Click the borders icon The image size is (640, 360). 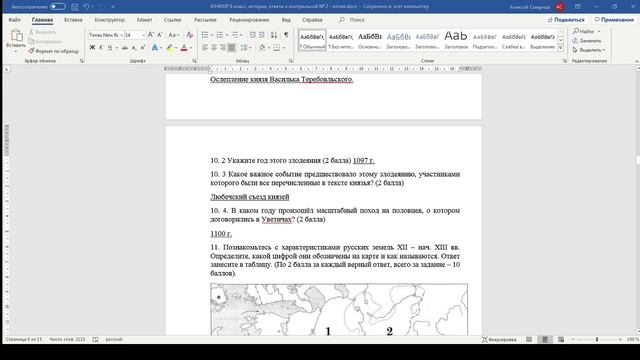click(x=277, y=48)
